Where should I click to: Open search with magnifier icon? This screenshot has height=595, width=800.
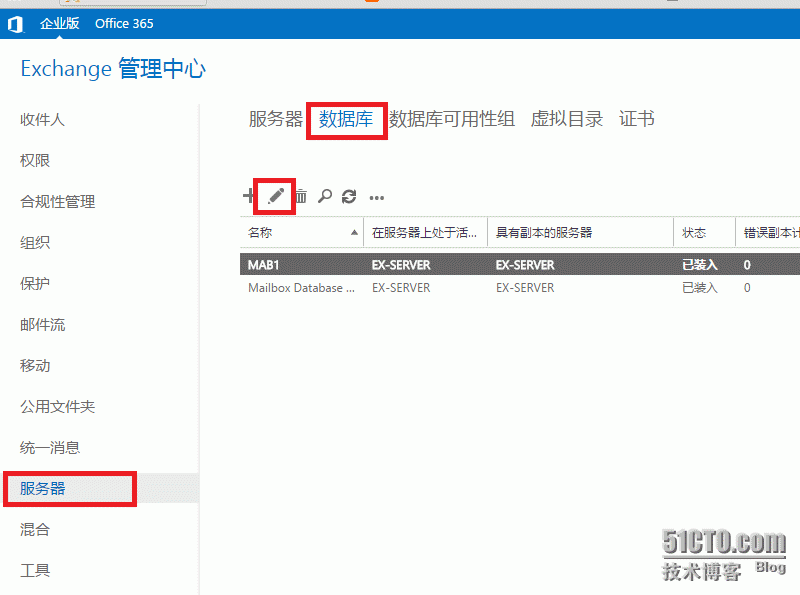[324, 196]
